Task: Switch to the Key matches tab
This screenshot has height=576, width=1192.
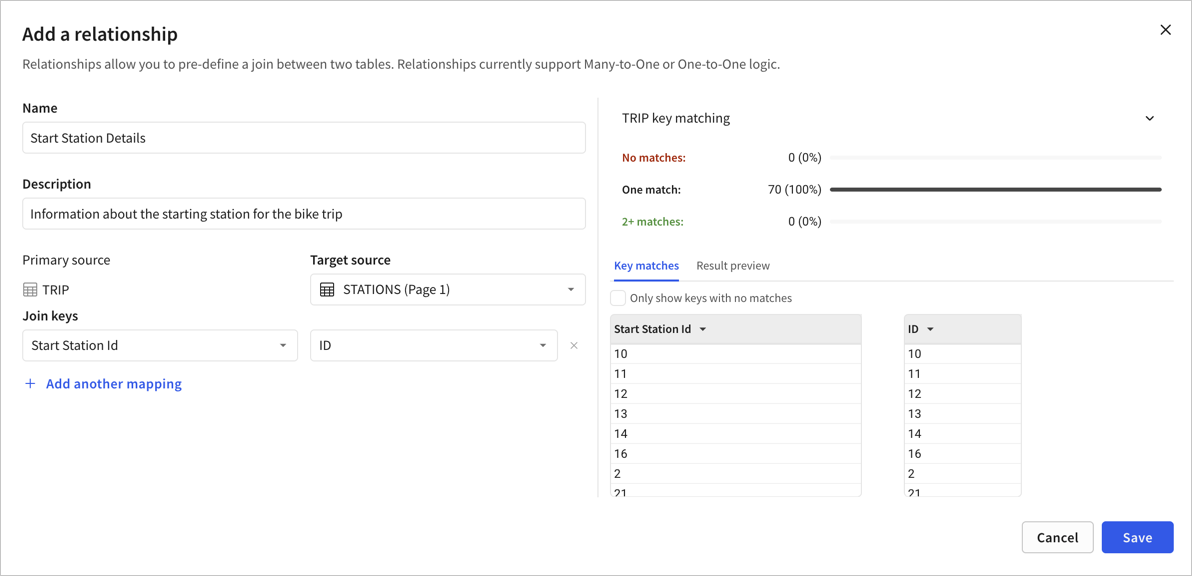Action: coord(646,266)
